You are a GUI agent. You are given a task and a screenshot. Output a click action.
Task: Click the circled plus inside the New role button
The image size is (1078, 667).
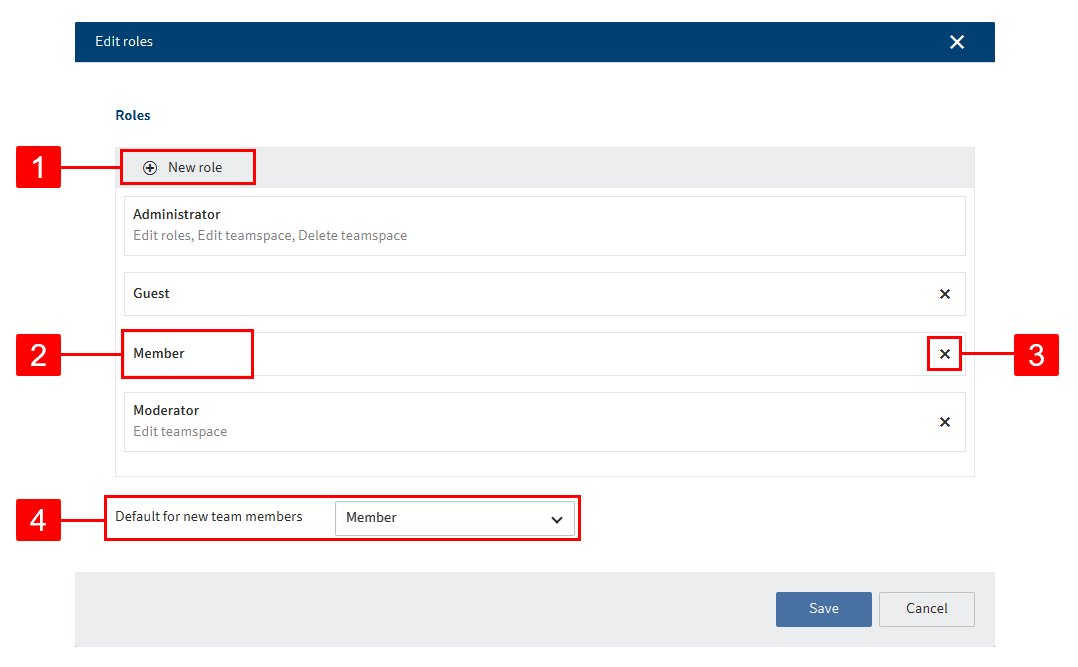click(150, 168)
